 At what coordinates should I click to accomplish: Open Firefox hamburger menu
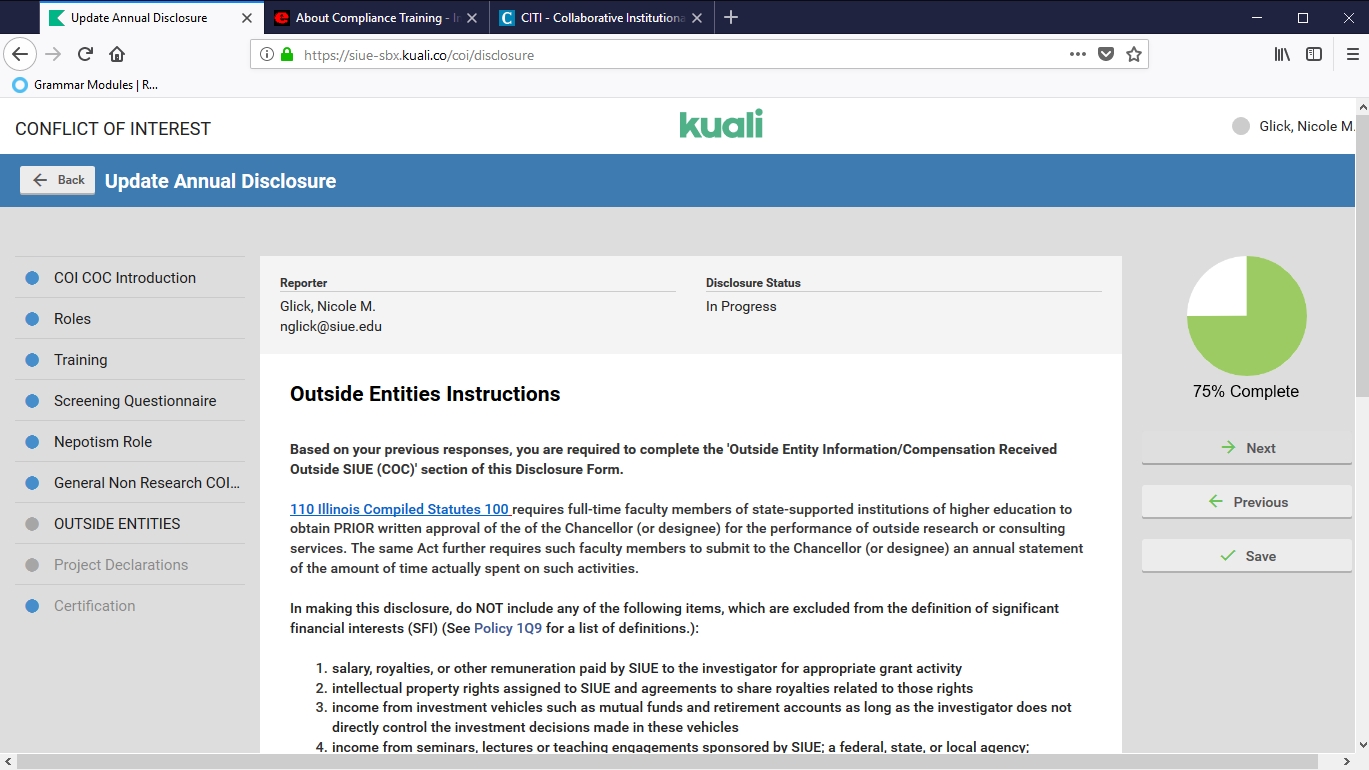tap(1352, 55)
